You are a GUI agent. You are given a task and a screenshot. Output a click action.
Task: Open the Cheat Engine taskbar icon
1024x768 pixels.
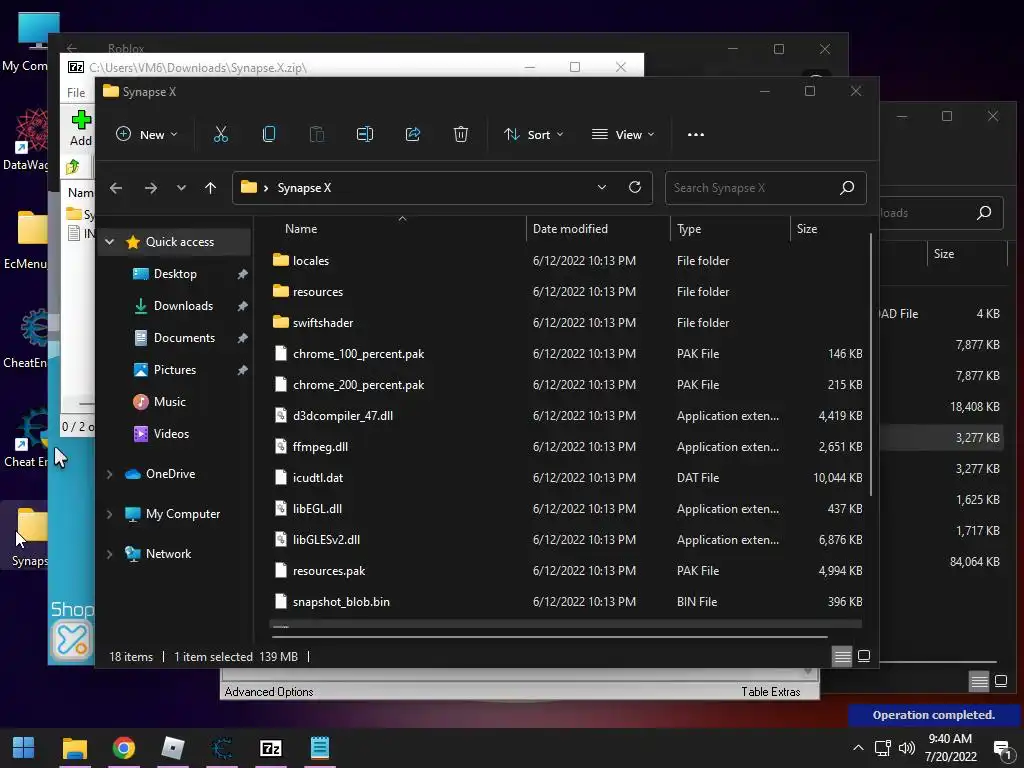tap(221, 748)
